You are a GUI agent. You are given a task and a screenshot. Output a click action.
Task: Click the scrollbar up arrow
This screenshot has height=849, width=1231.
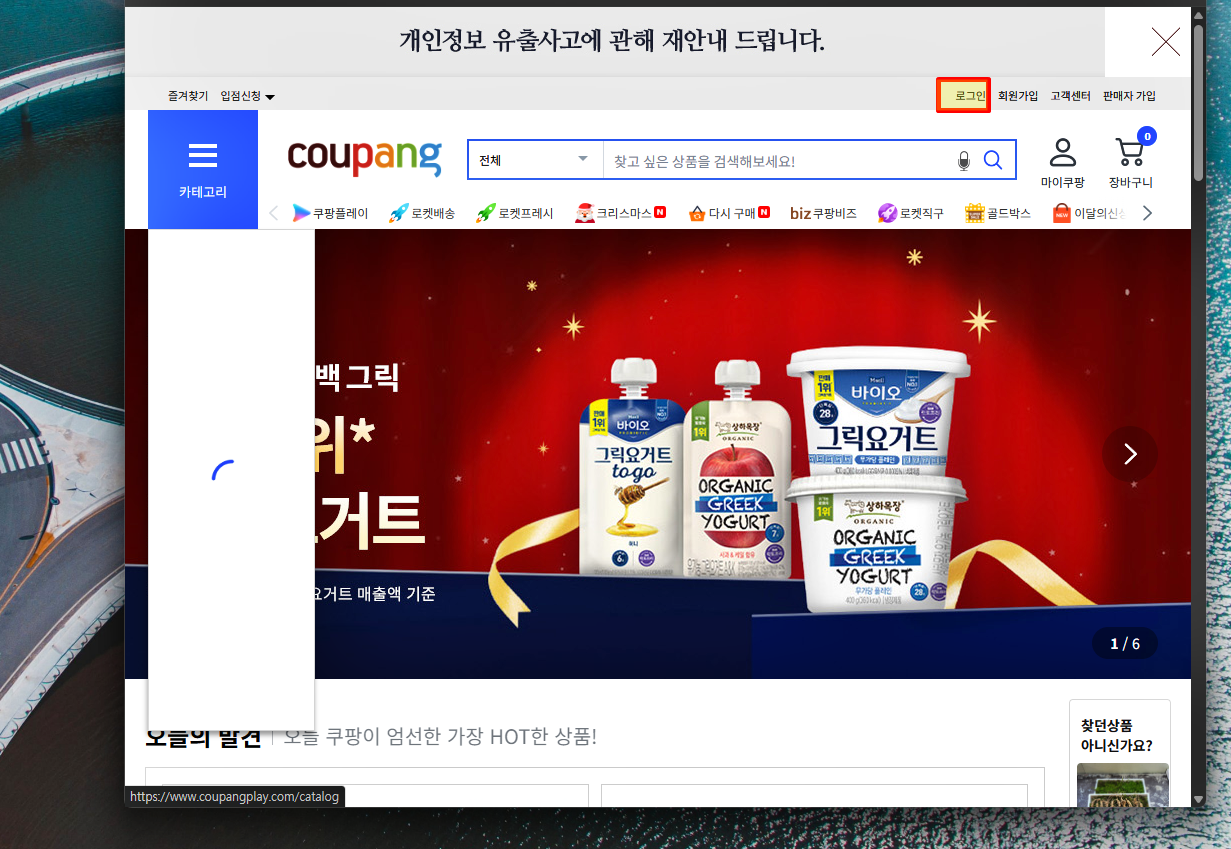(1198, 15)
